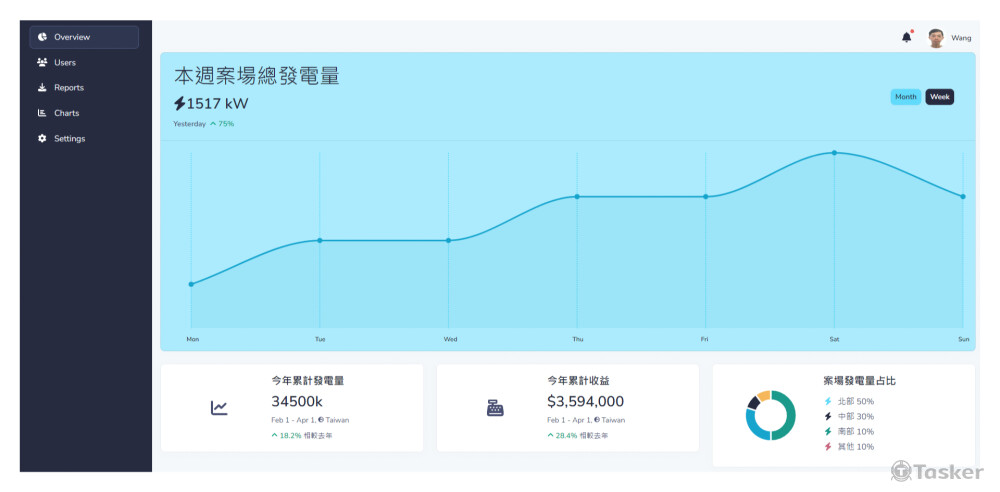Screen dimensions: 1000x492
Task: Click the Sat axis label
Action: (834, 339)
